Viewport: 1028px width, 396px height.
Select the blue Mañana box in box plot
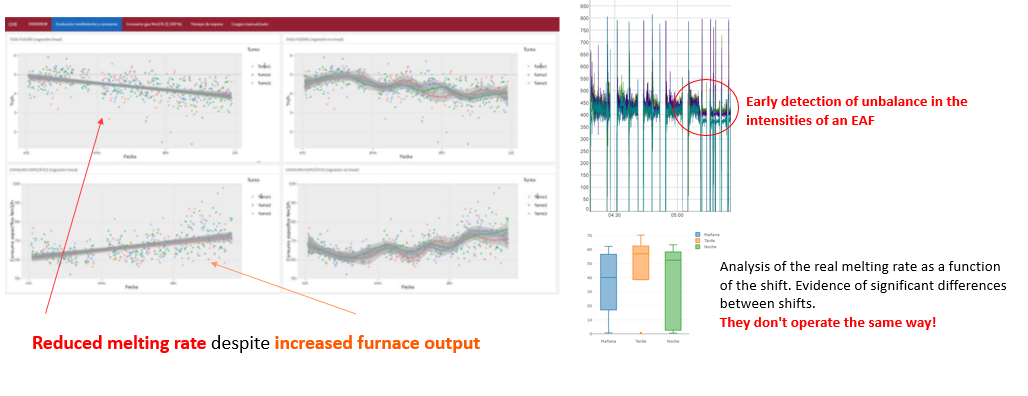point(609,282)
